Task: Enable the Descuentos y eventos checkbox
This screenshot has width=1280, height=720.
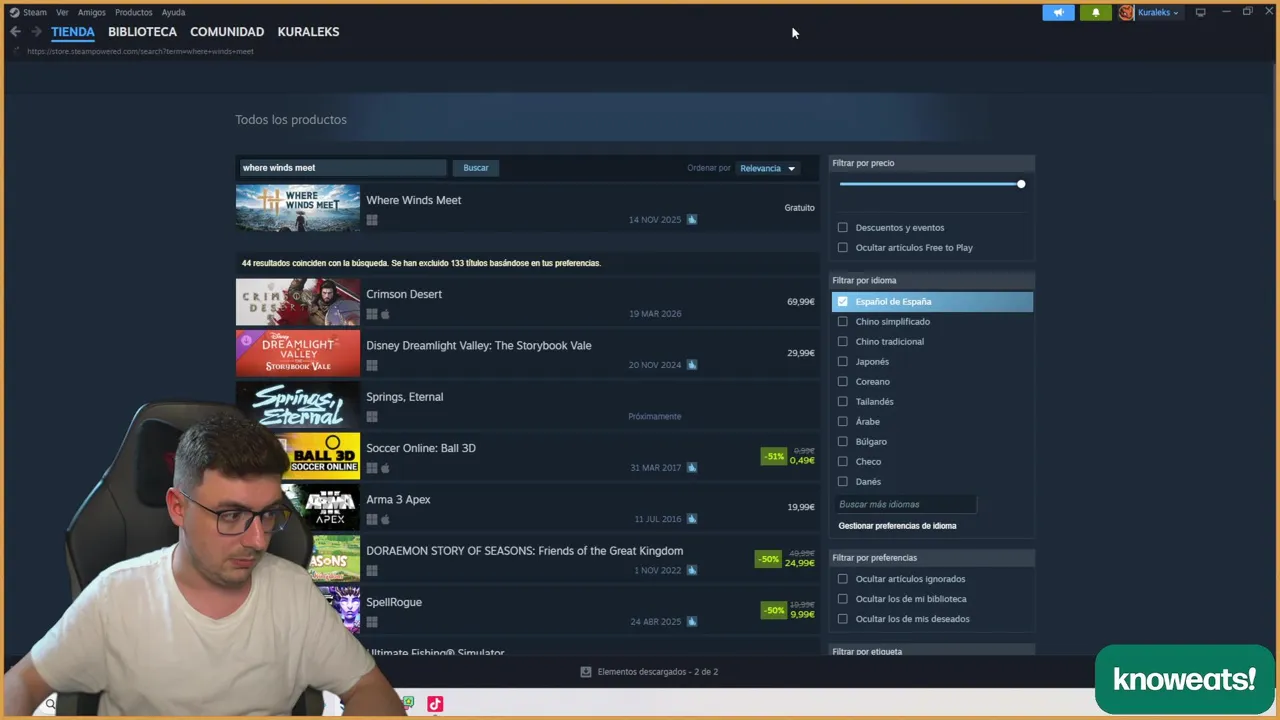Action: coord(842,228)
